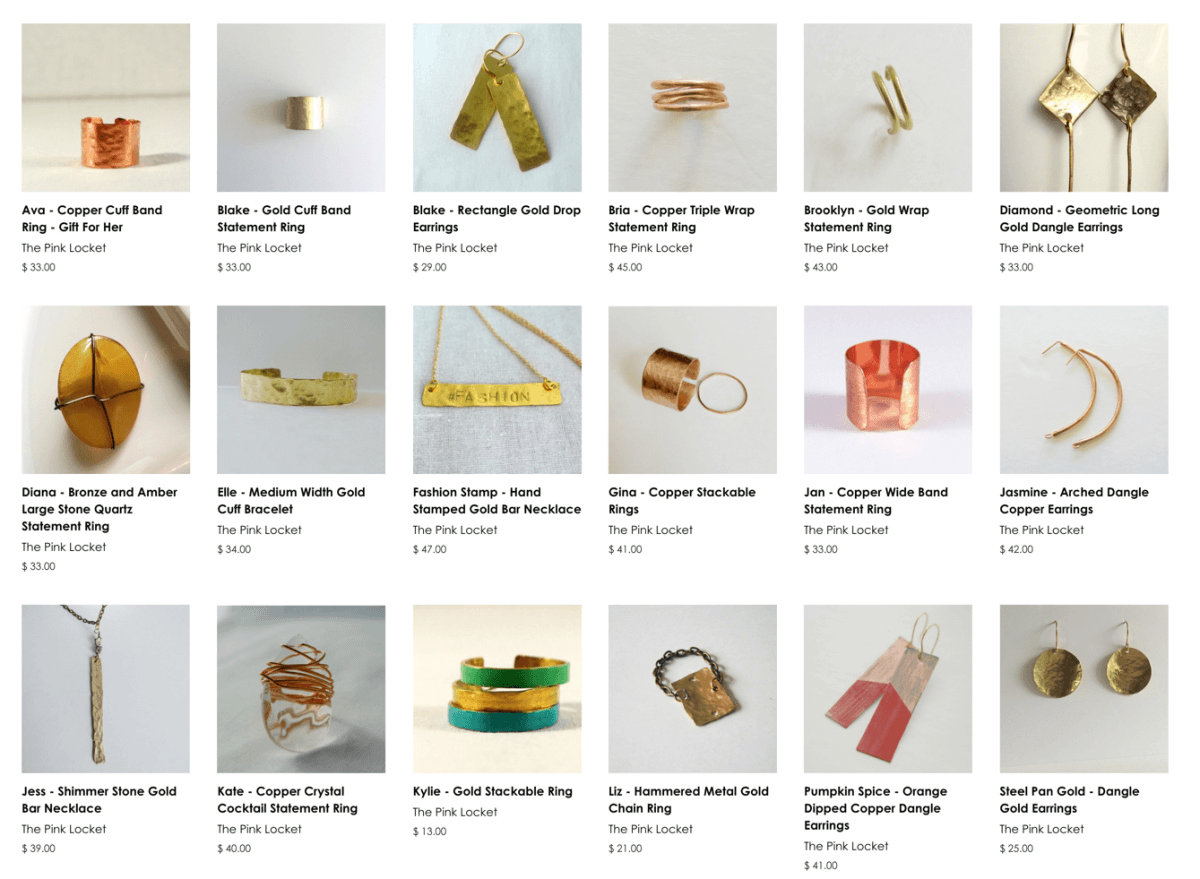Open Kate Copper Crystal Cocktail Statement Ring title
1200x879 pixels.
tap(287, 800)
